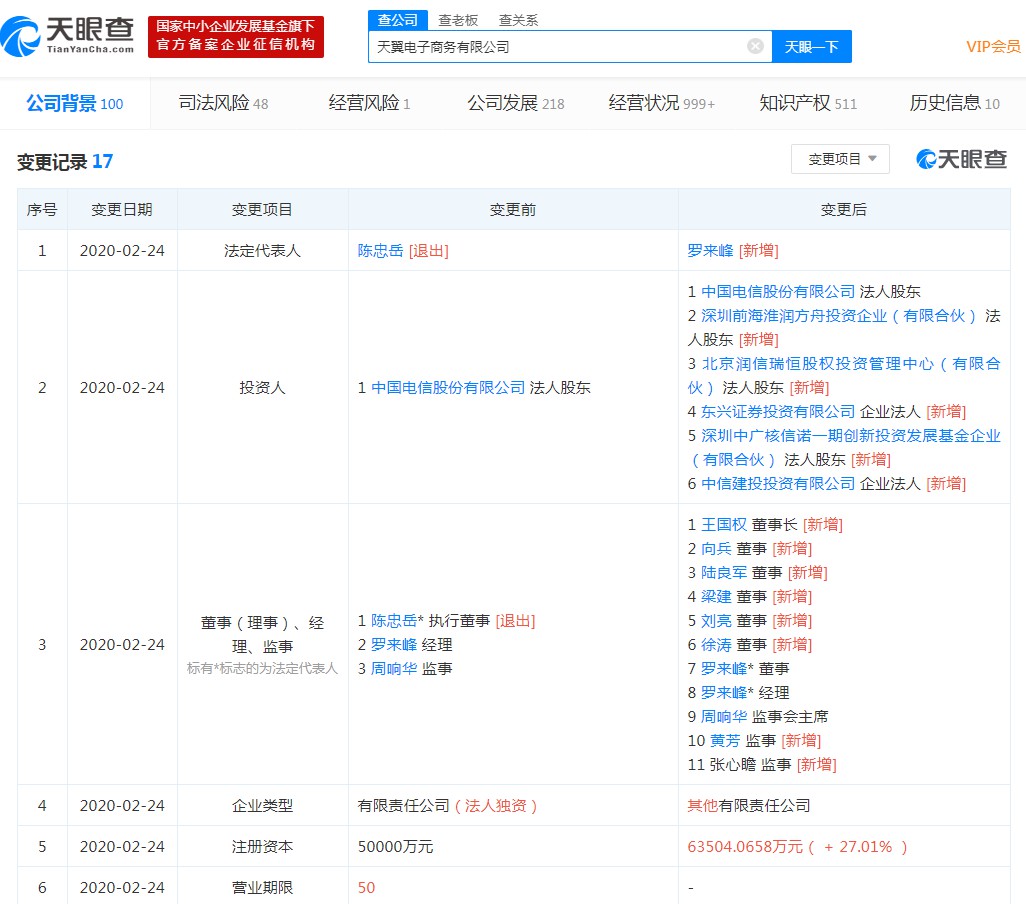The width and height of the screenshot is (1026, 904).
Task: Open 罗来峰 link in 法定代表人 row
Action: pos(710,251)
